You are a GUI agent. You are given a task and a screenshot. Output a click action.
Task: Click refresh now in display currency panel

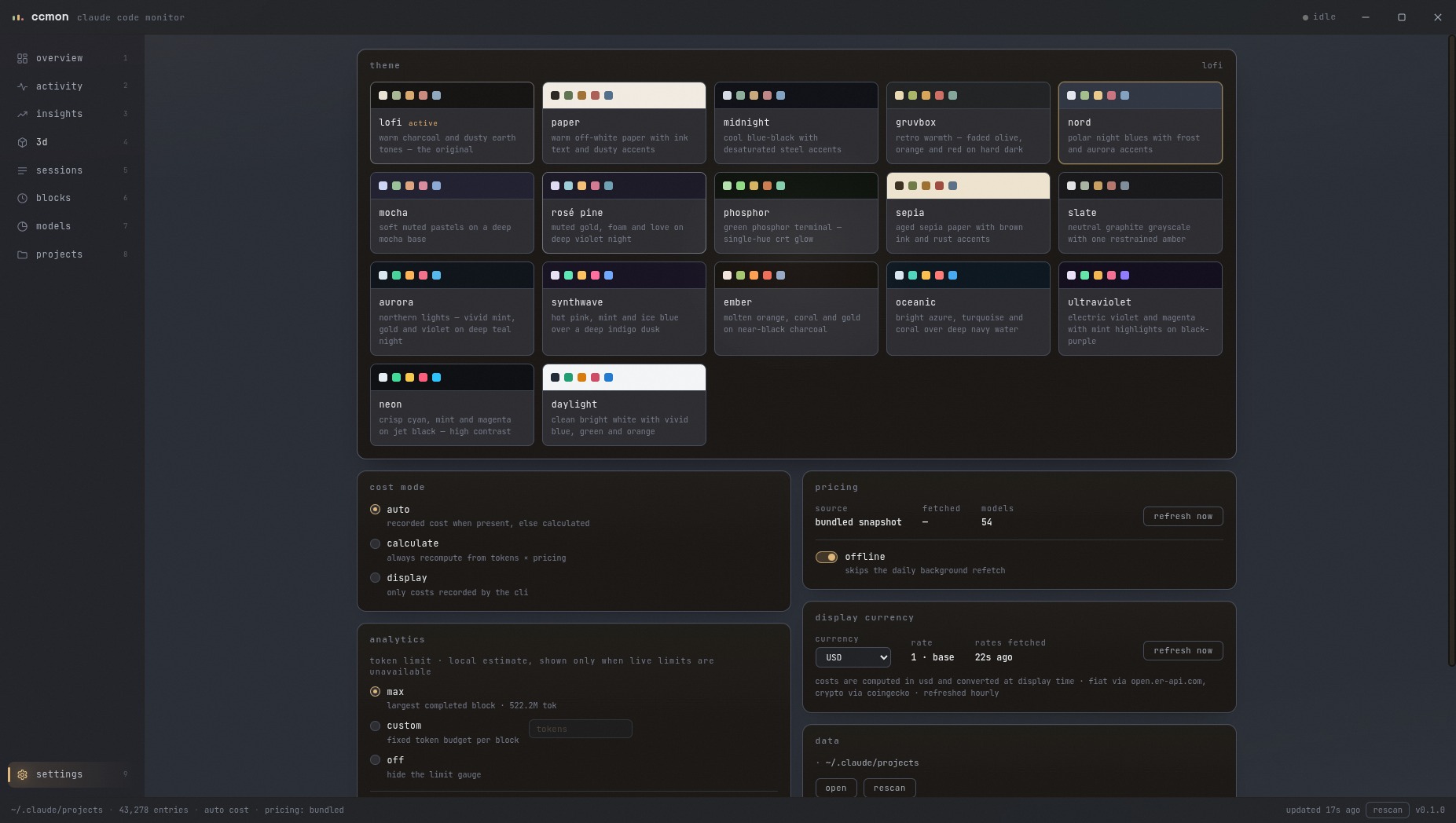click(1183, 651)
